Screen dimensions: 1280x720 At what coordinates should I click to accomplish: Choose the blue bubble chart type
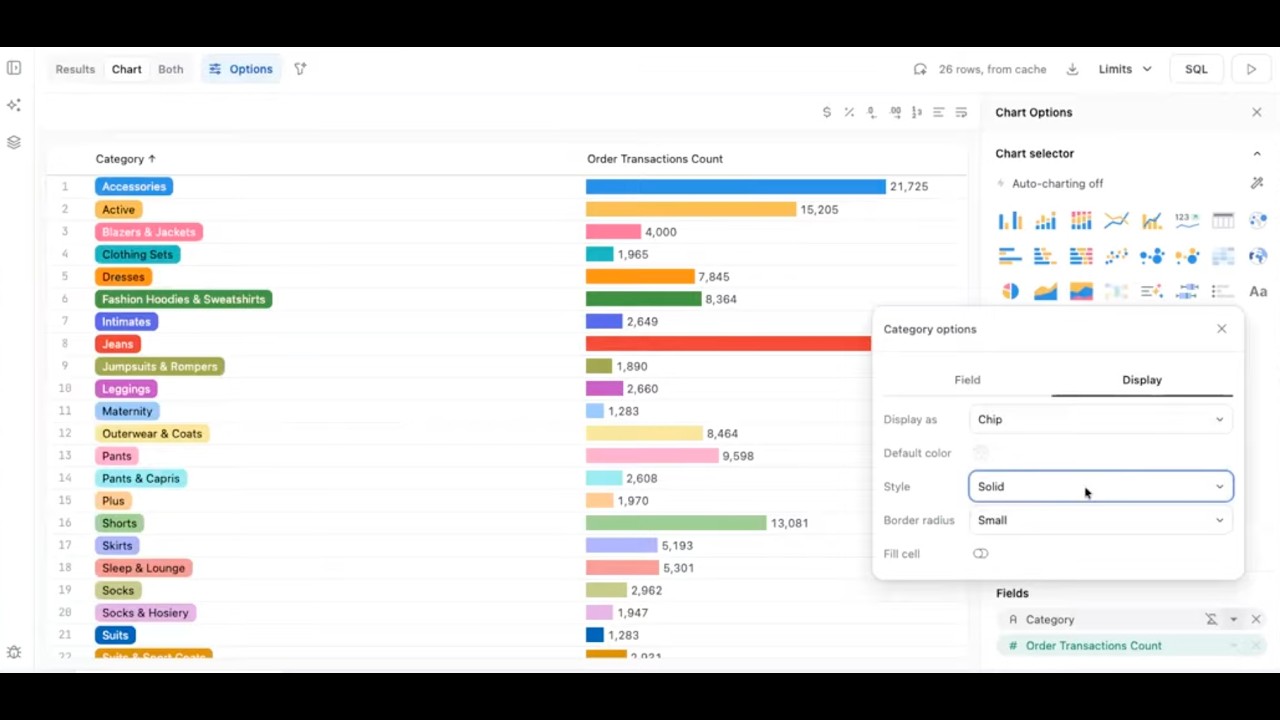point(1152,256)
